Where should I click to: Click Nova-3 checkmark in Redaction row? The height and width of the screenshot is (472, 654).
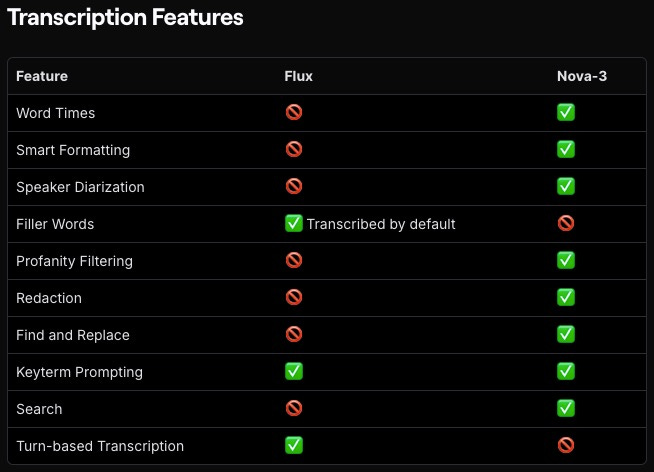tap(566, 297)
